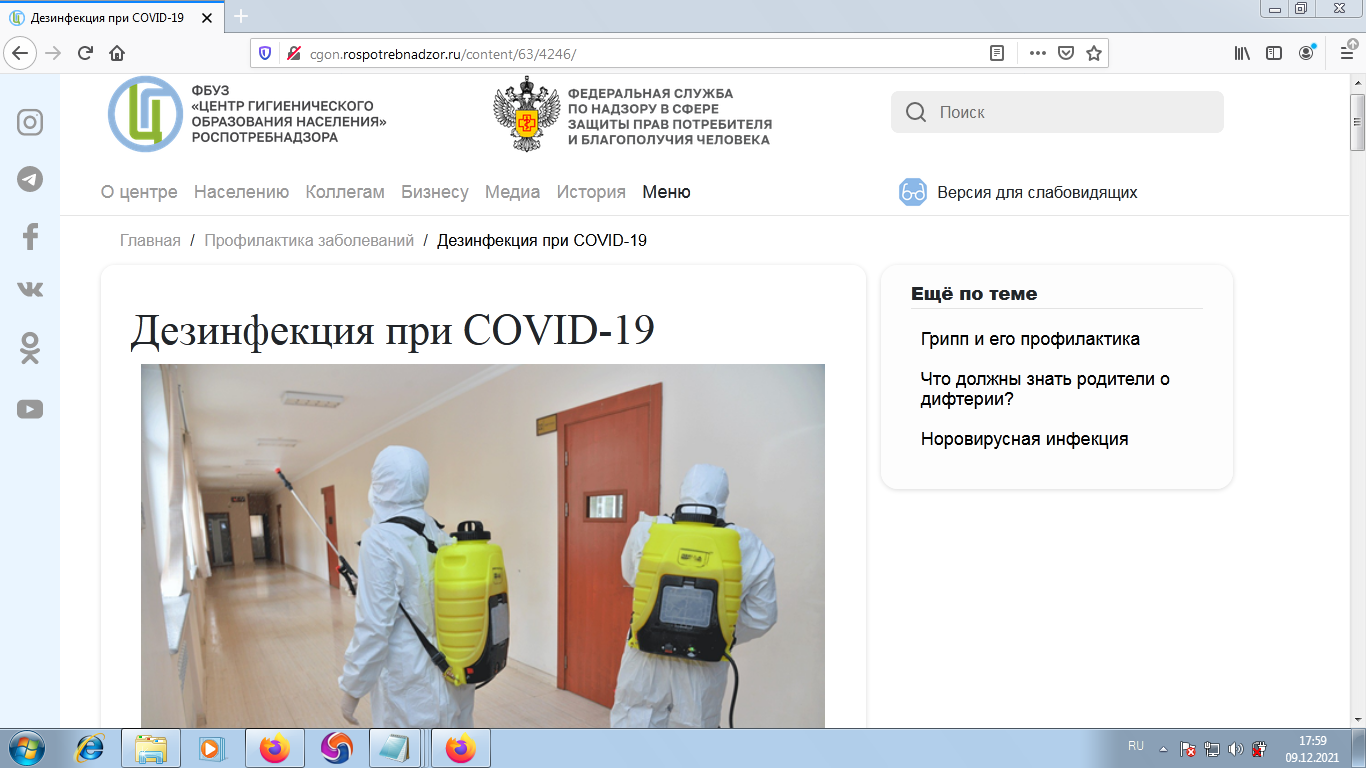1366x768 pixels.
Task: Toggle Reader View in the address bar
Action: click(997, 54)
